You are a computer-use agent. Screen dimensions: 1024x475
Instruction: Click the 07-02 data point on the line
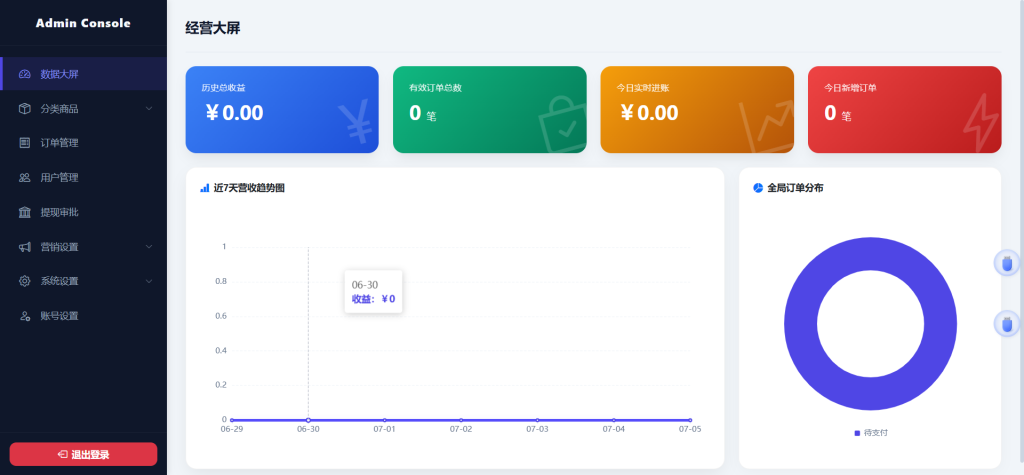pos(461,420)
